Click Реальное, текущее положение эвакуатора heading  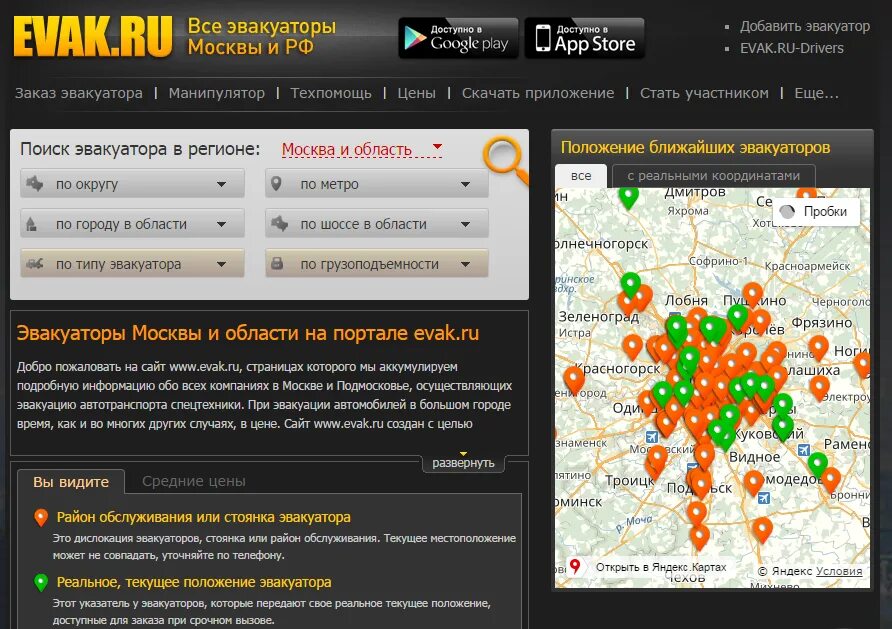[x=194, y=582]
